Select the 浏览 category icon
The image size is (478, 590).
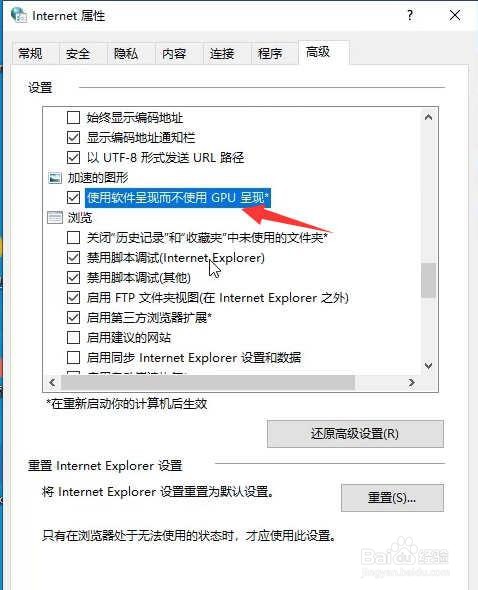click(x=55, y=217)
